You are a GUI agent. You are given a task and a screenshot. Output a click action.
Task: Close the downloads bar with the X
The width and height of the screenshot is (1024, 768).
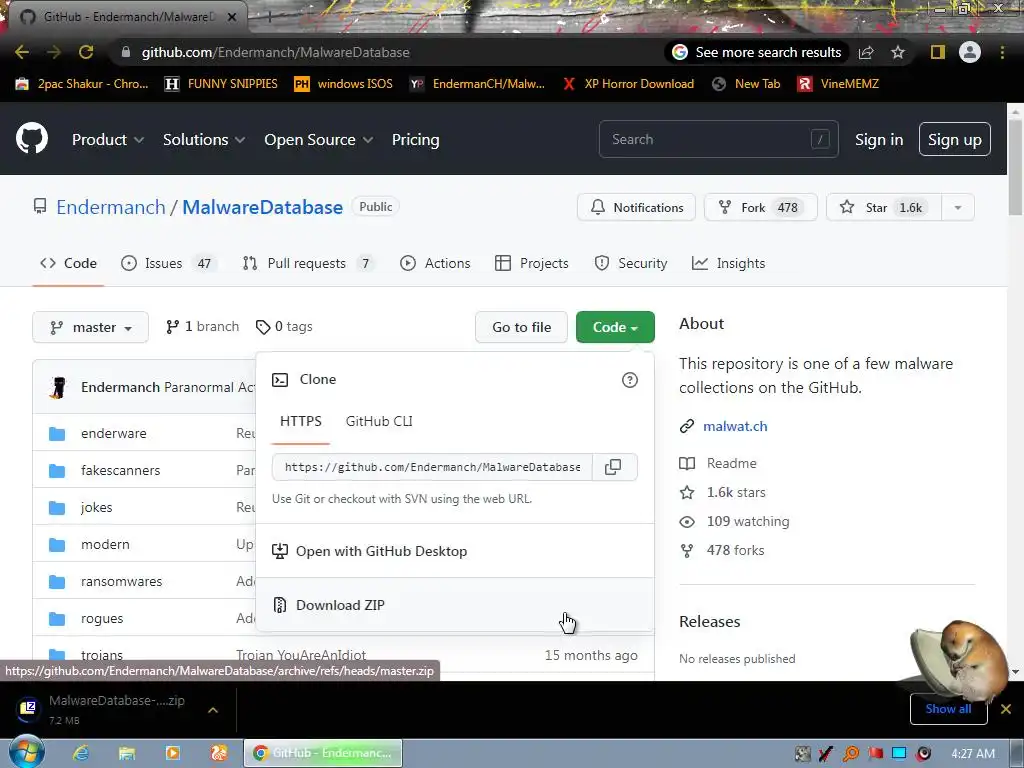(x=1006, y=709)
